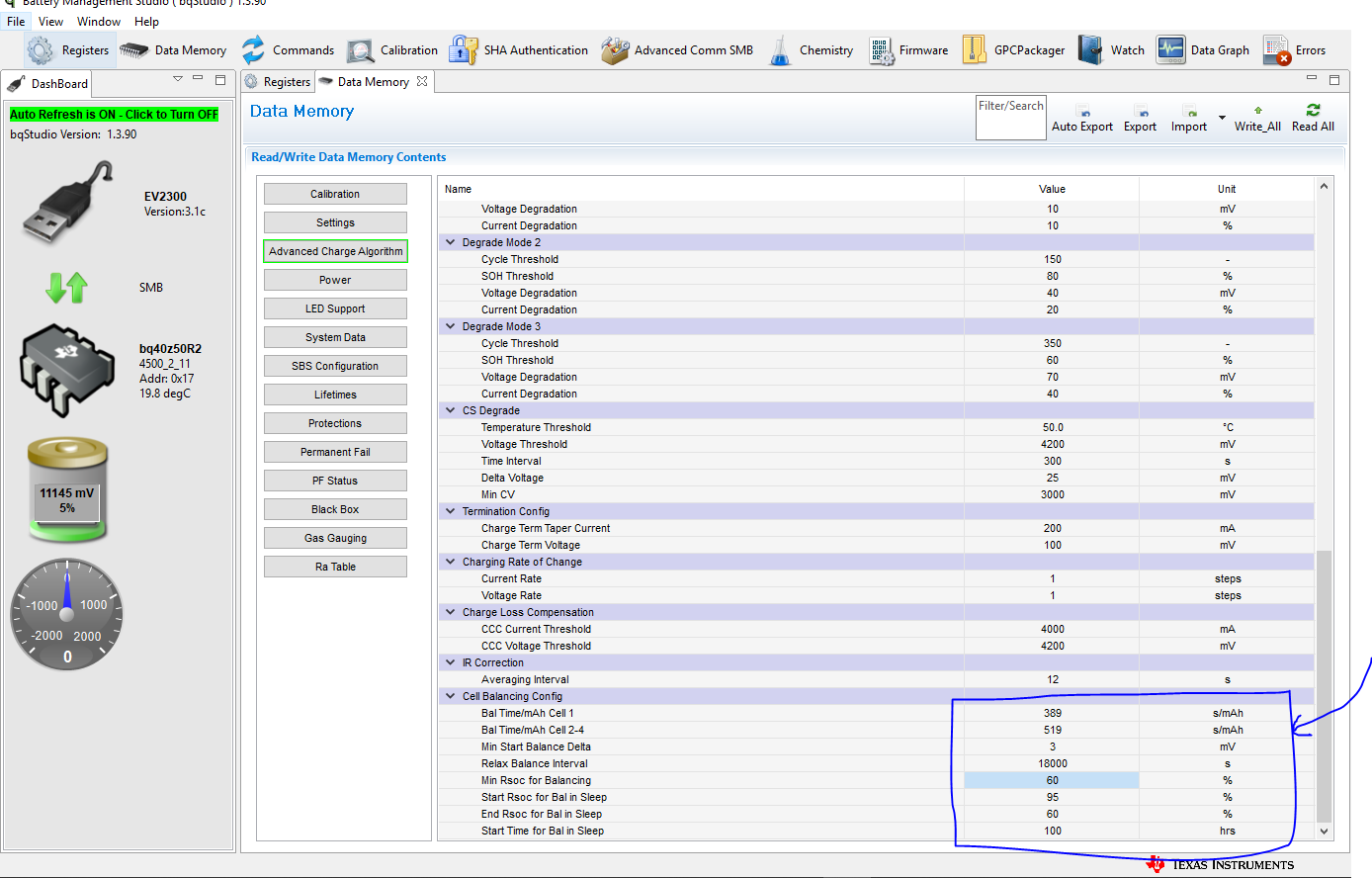Collapse the Degrade Mode 3 group
Viewport: 1372px width, 878px height.
tap(451, 326)
